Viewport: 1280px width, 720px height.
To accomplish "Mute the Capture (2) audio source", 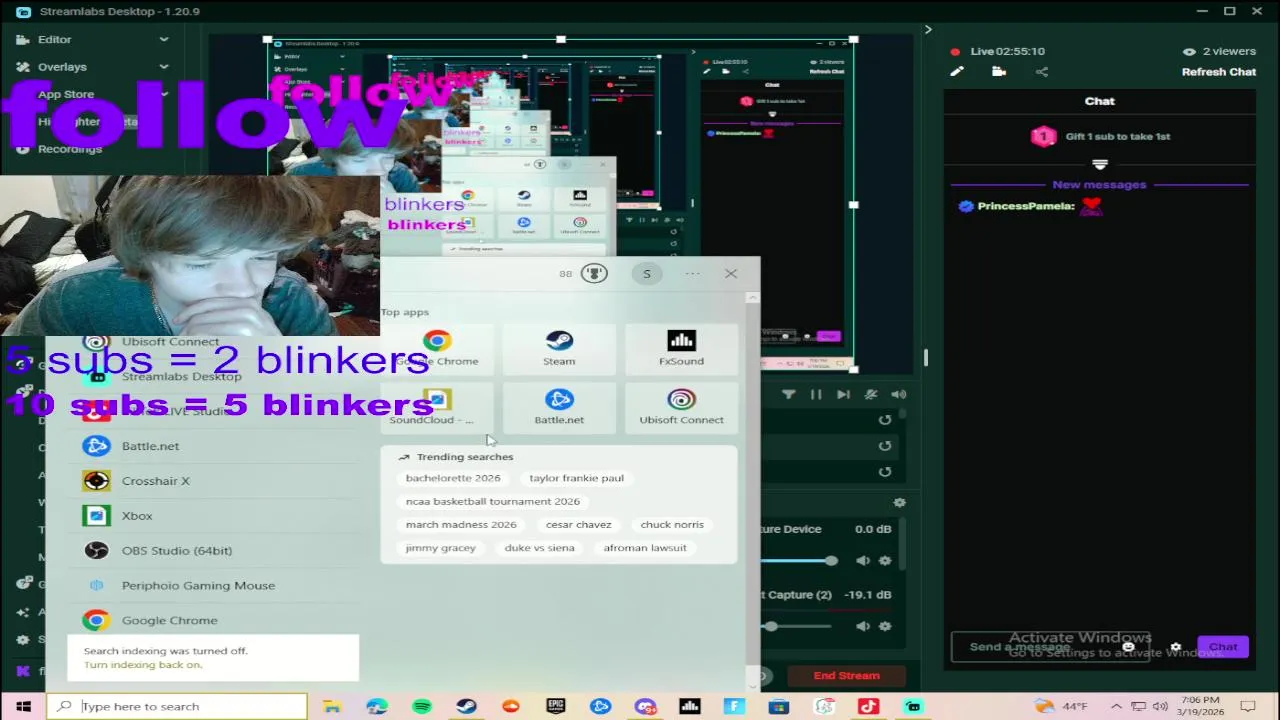I will click(x=863, y=626).
